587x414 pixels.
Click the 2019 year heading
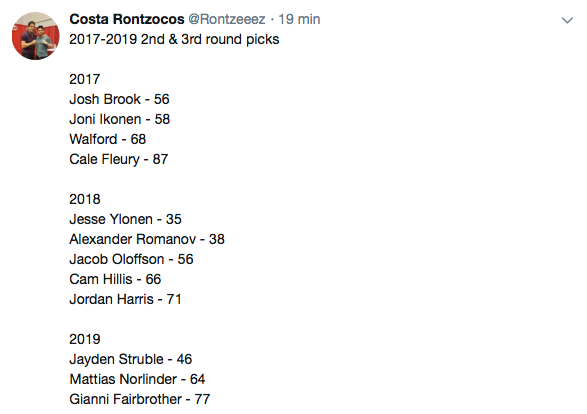85,339
